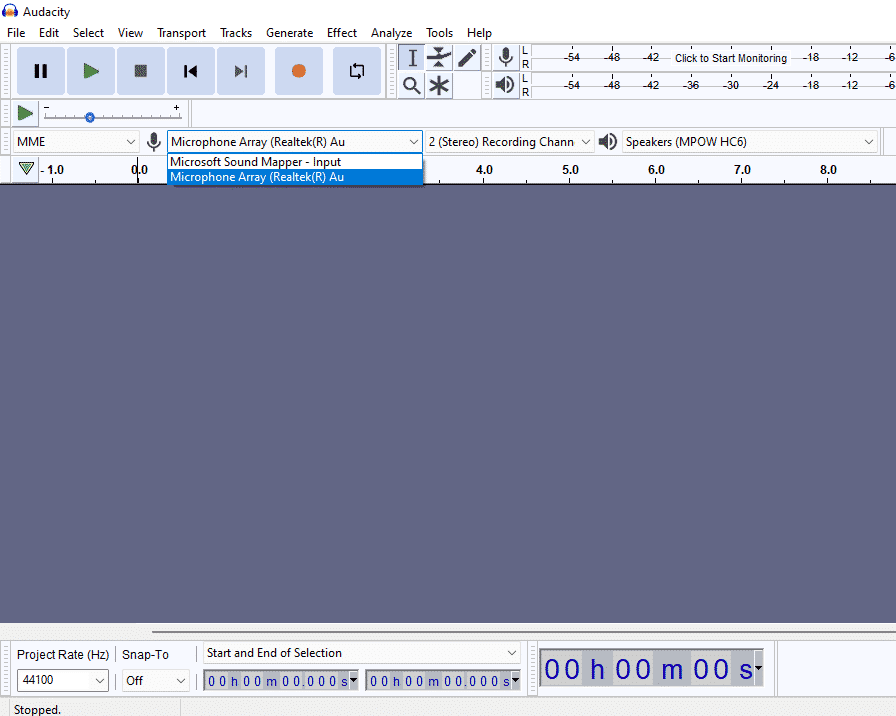
Task: Open the Edit menu
Action: [49, 33]
